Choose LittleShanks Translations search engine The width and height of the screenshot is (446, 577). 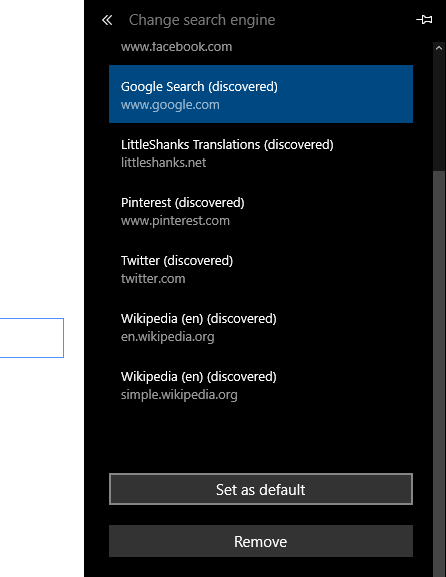point(261,152)
